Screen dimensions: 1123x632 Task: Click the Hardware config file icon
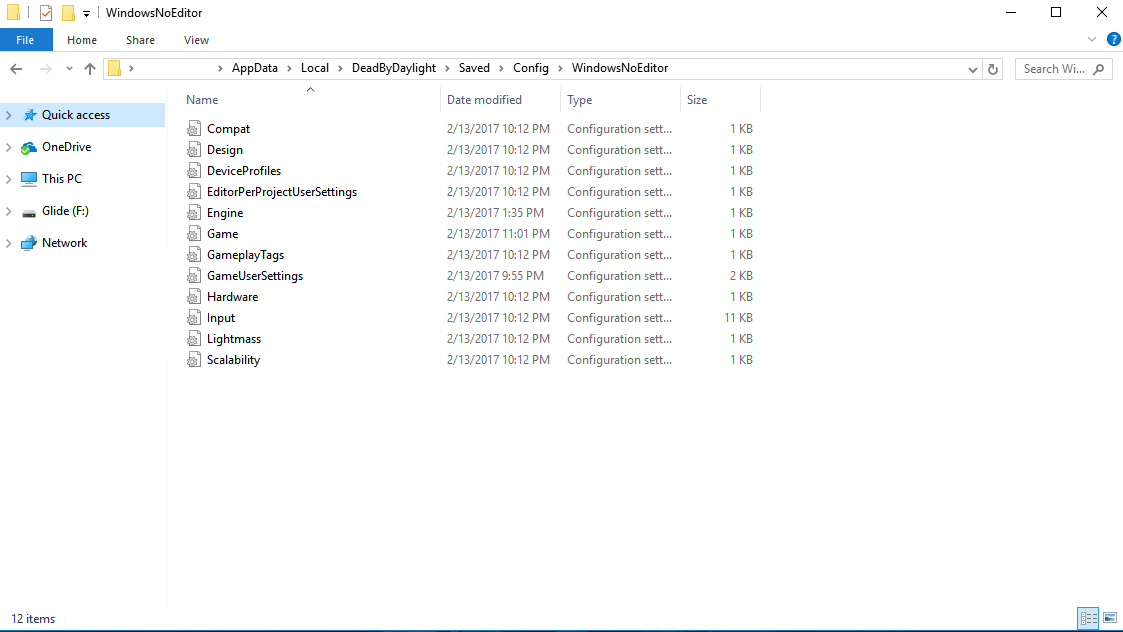[194, 297]
